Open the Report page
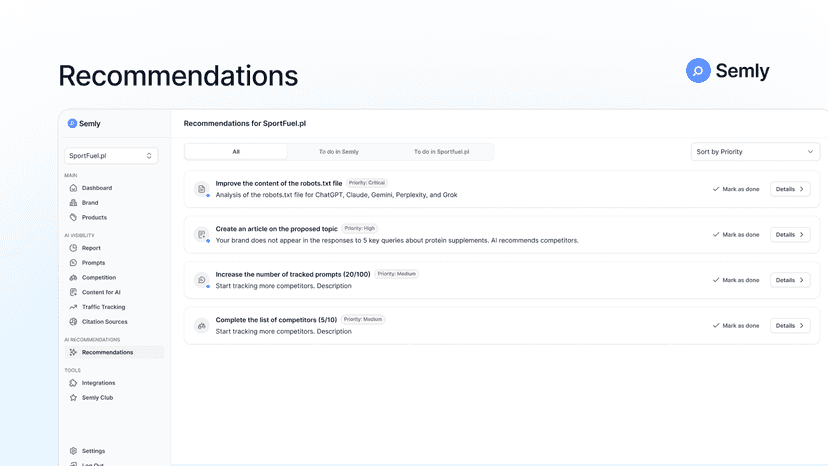The height and width of the screenshot is (466, 828). coord(91,248)
